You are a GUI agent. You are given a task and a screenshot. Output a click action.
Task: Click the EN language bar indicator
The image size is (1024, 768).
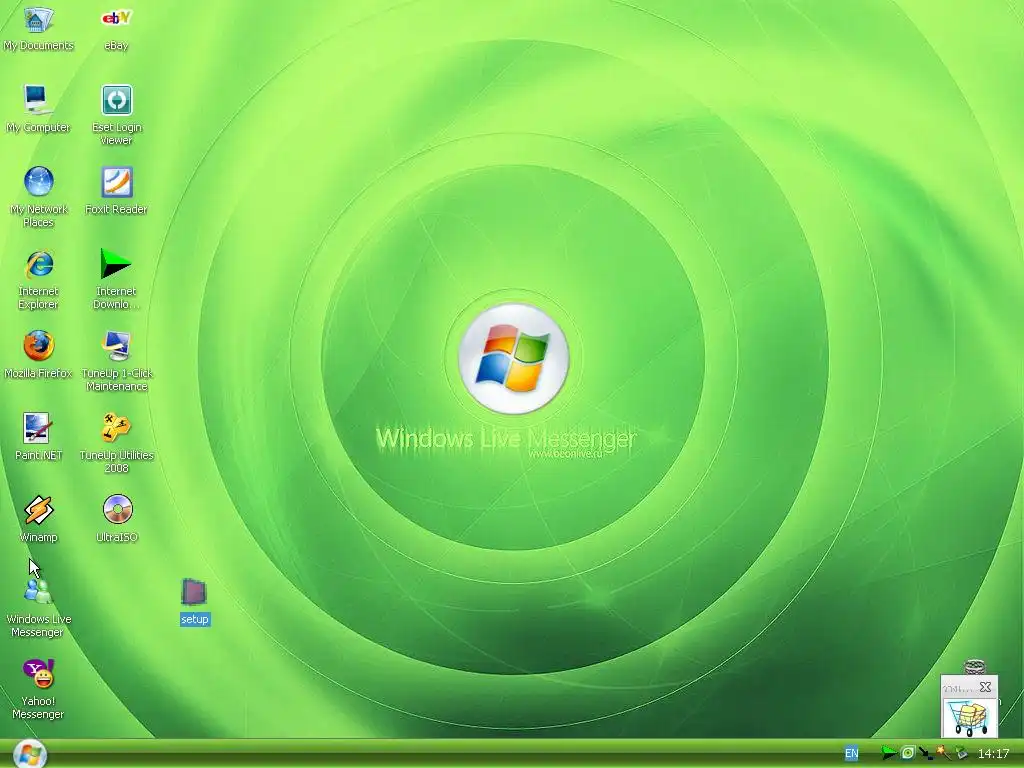coord(852,753)
